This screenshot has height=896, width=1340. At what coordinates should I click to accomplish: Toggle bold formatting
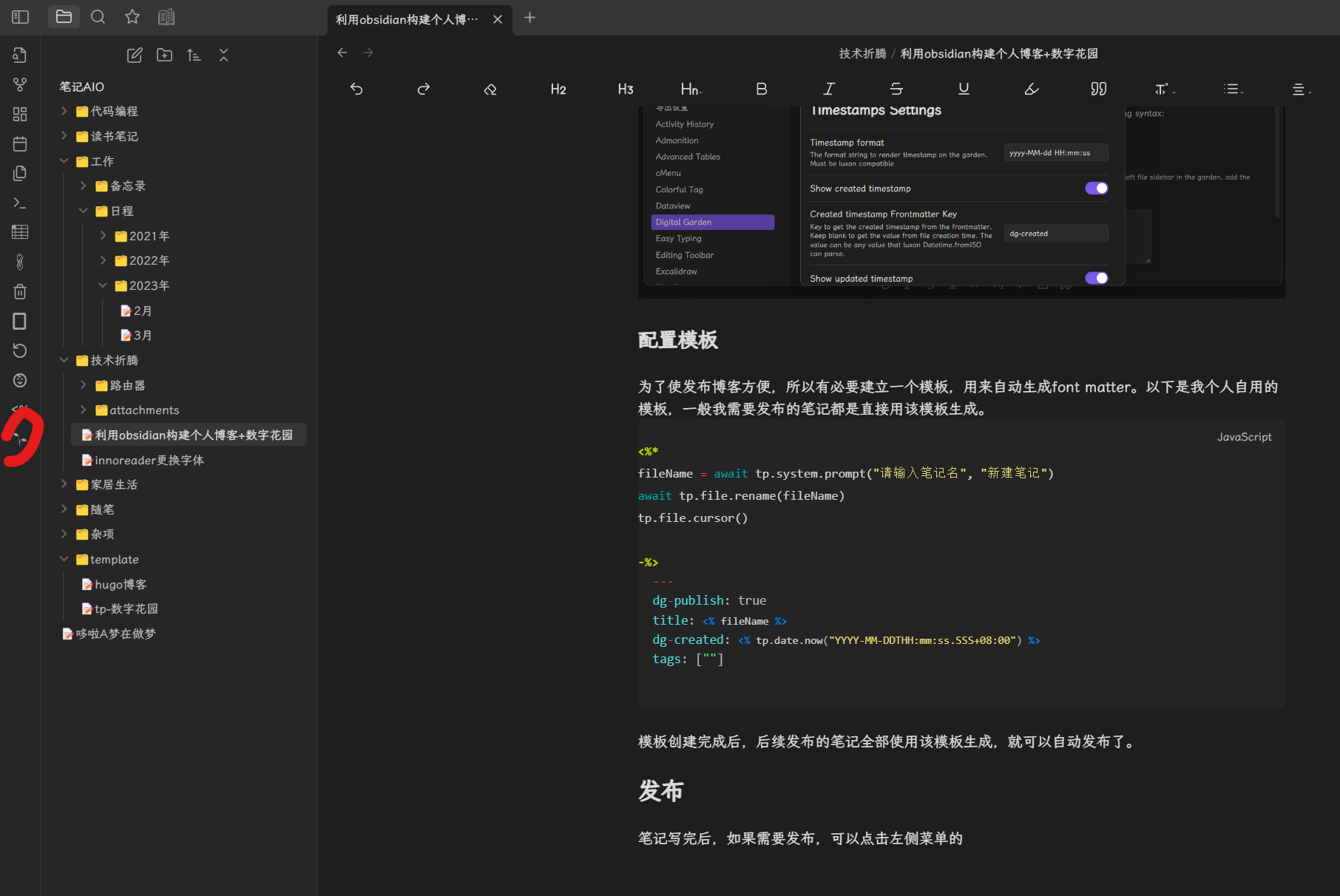[x=762, y=89]
